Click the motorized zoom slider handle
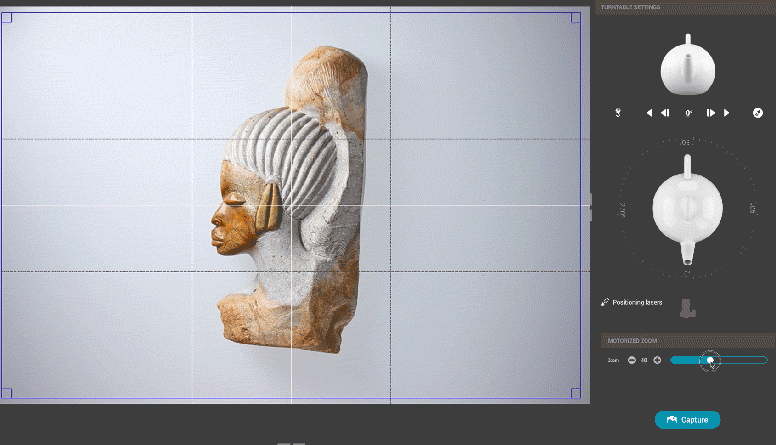Viewport: 776px width, 445px height. (710, 360)
